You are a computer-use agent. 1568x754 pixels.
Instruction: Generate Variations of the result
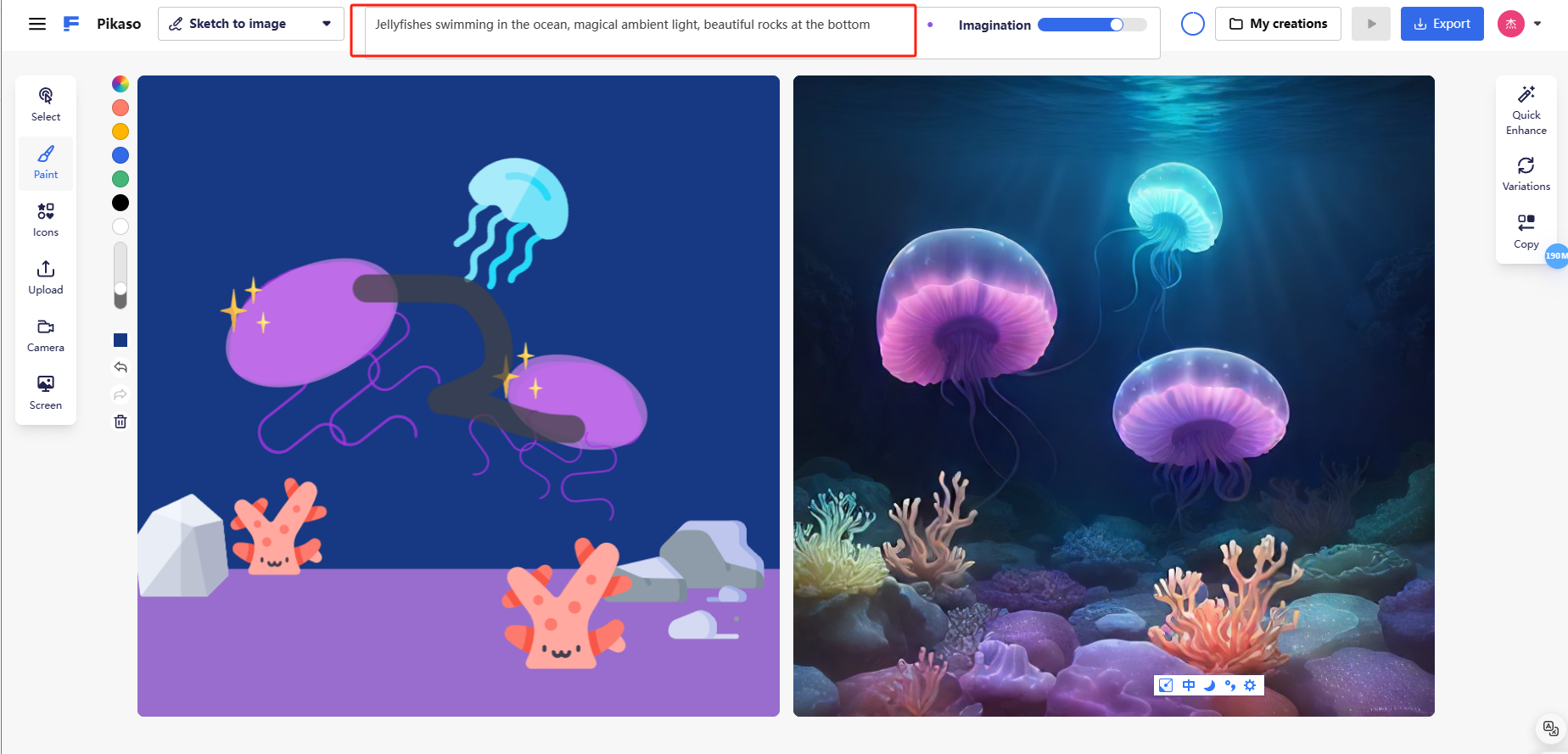[x=1526, y=174]
